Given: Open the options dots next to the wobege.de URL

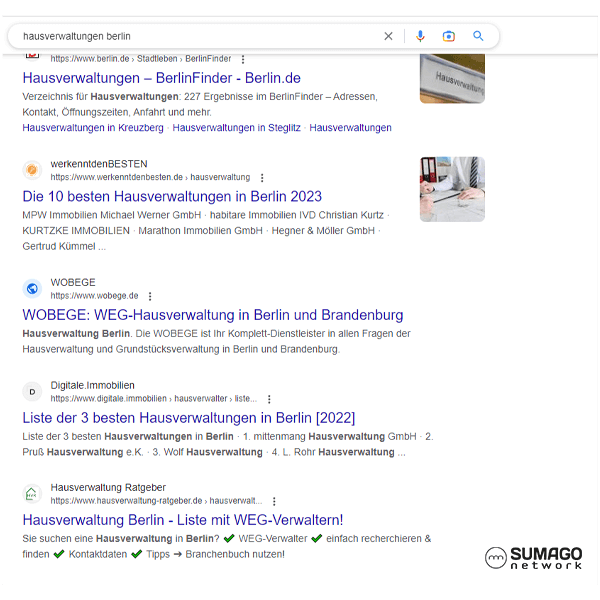Looking at the screenshot, I should tap(150, 296).
